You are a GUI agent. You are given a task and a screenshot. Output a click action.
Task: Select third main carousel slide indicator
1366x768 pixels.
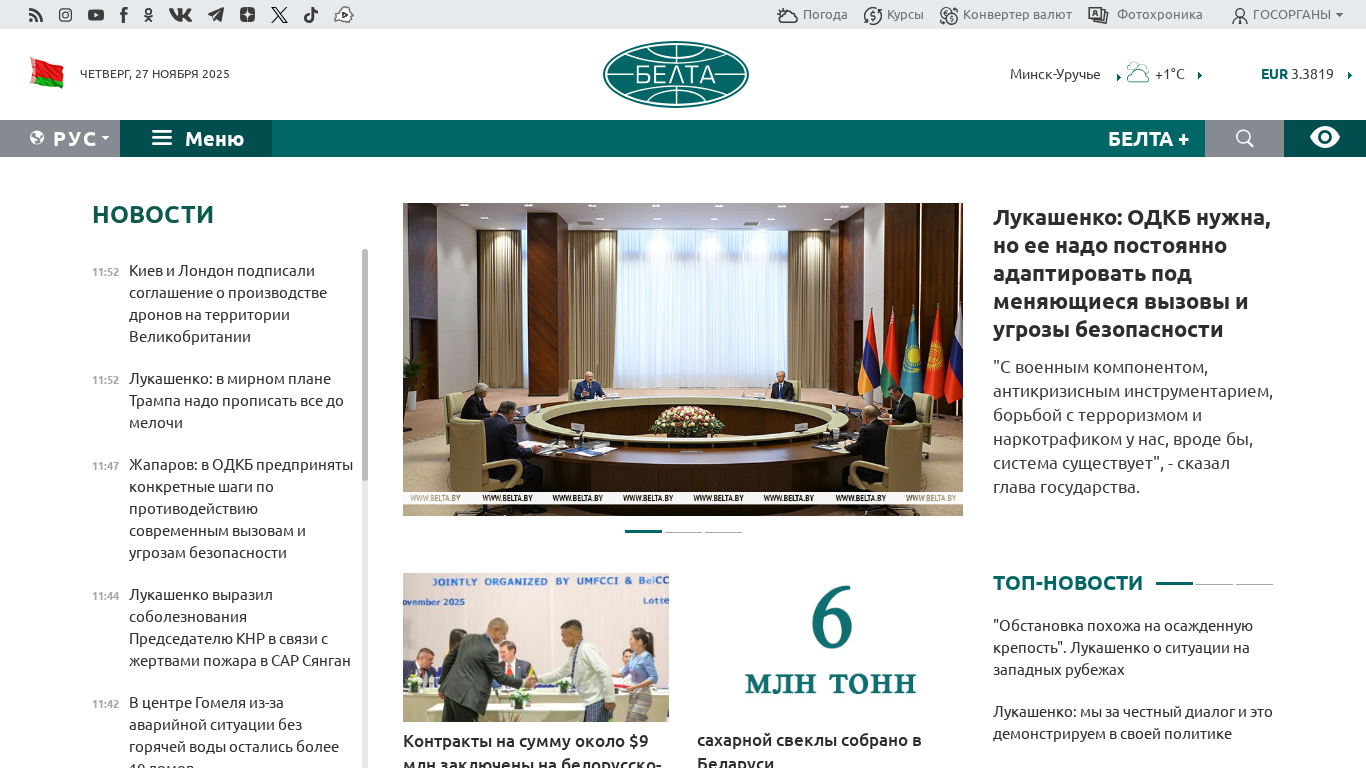[723, 532]
